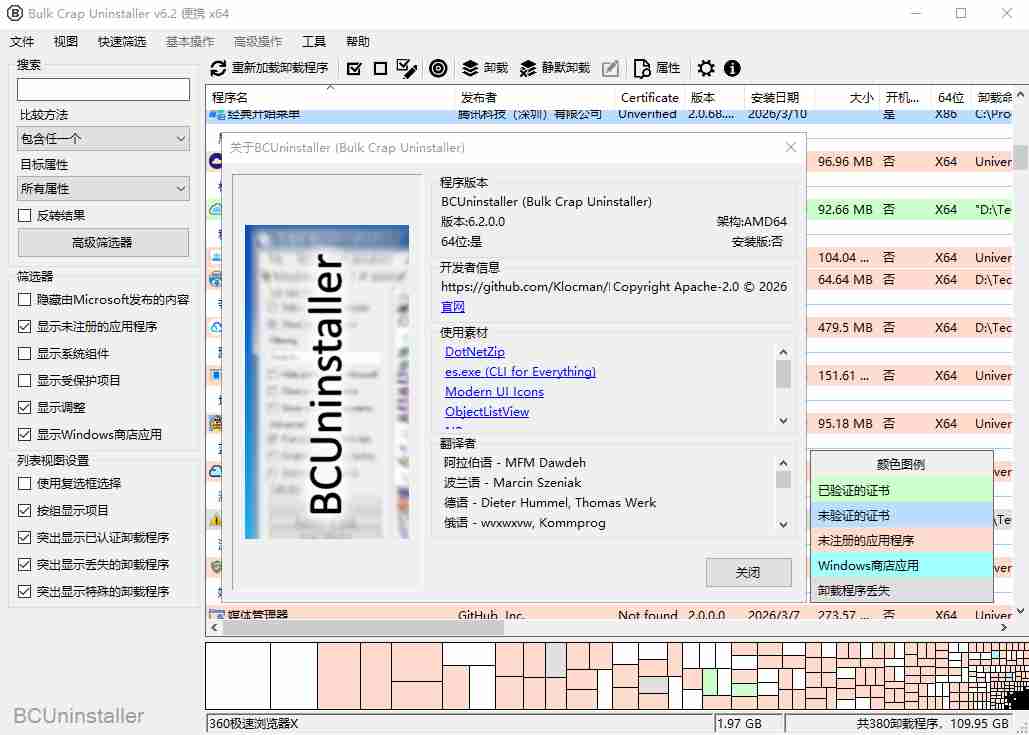Open the Modern UI Icons link
Image resolution: width=1029 pixels, height=735 pixels.
(494, 392)
